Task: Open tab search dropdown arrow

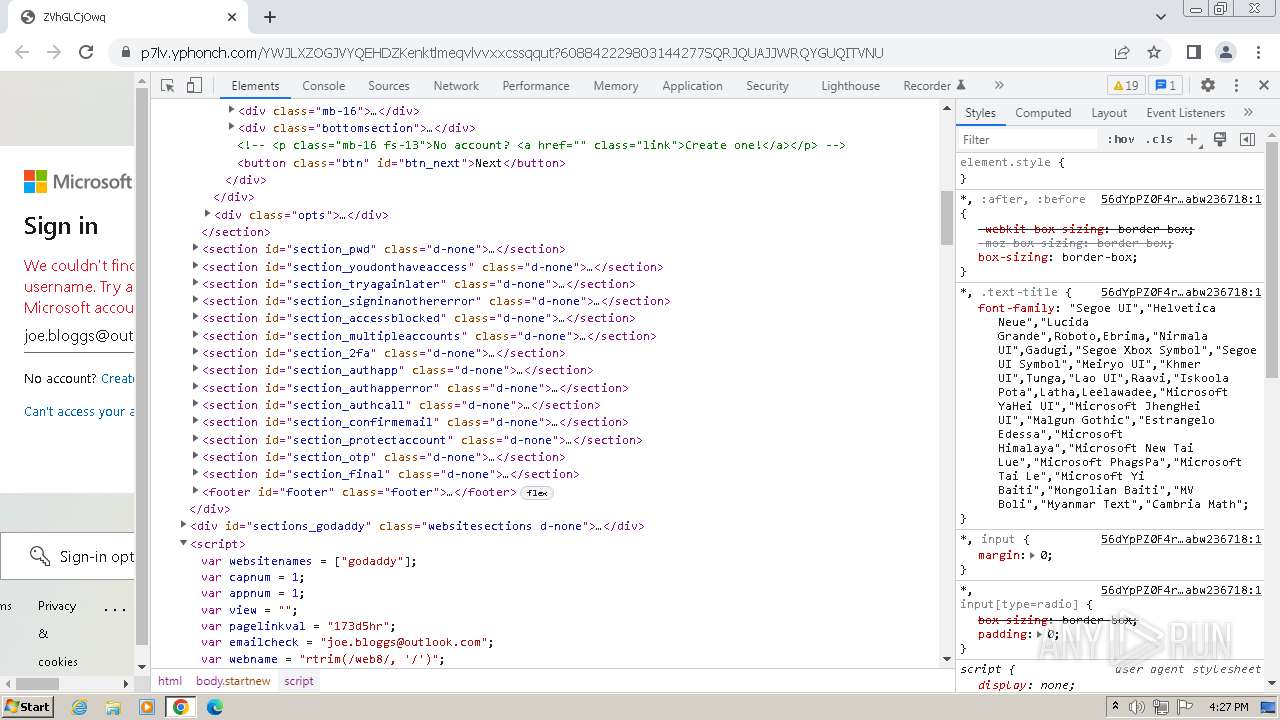Action: (x=1160, y=17)
